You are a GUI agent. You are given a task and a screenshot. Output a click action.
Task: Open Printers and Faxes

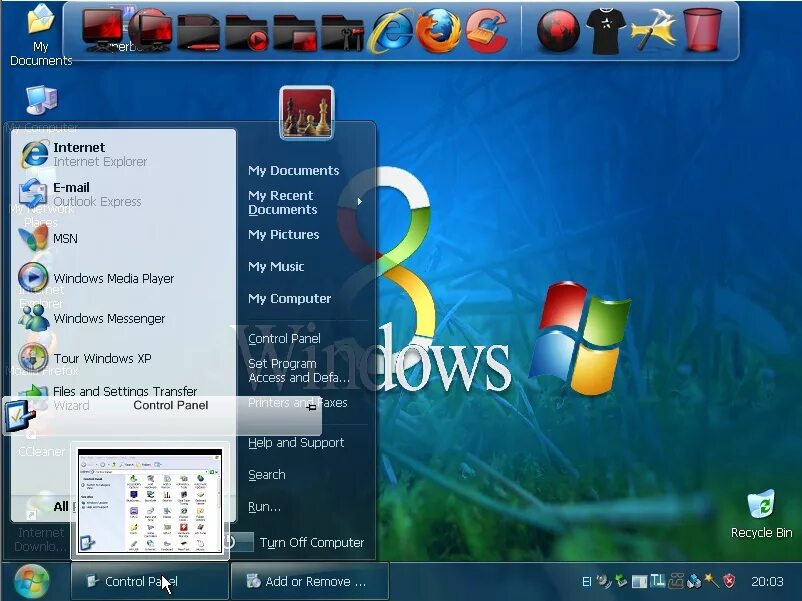tap(298, 403)
